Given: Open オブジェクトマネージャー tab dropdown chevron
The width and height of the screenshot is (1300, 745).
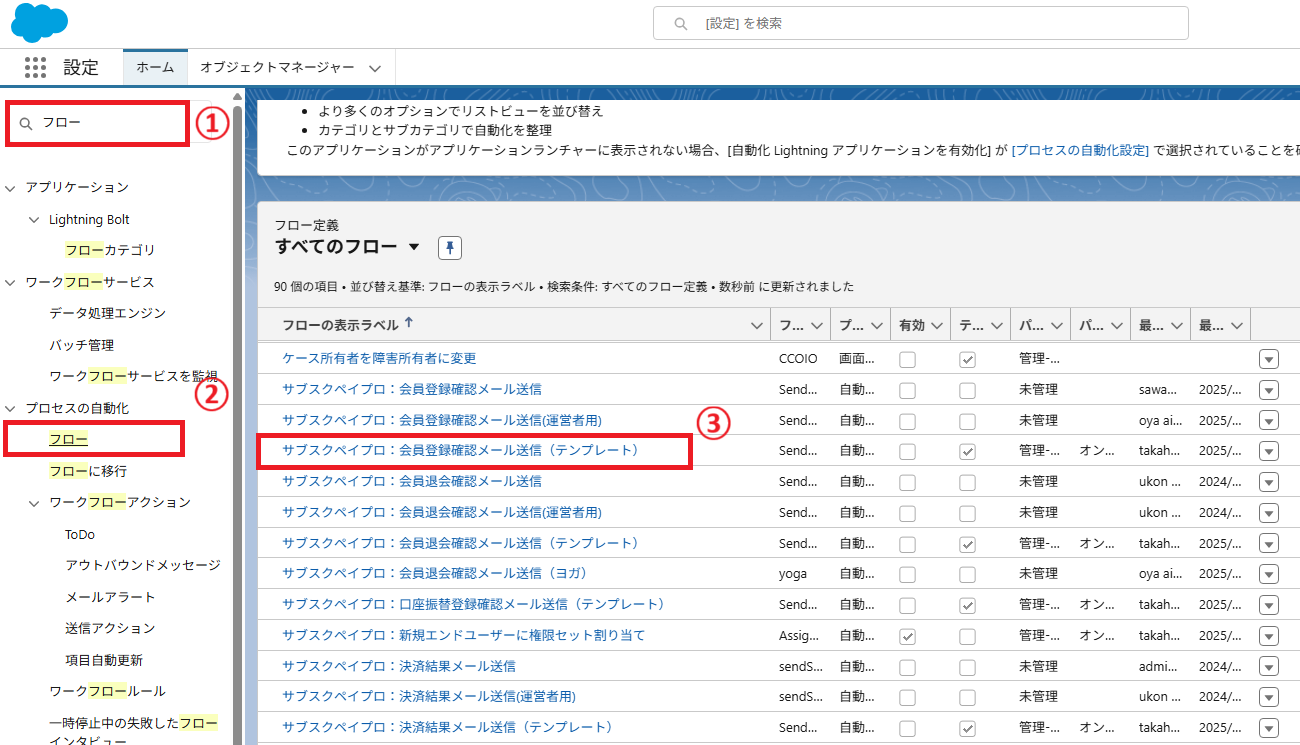Looking at the screenshot, I should pyautogui.click(x=375, y=68).
